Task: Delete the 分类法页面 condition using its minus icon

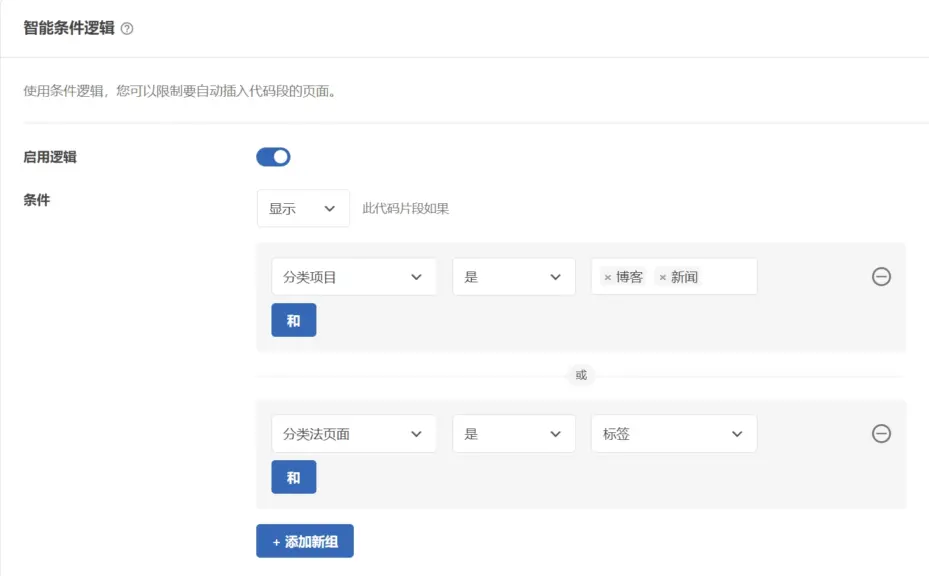Action: [881, 434]
